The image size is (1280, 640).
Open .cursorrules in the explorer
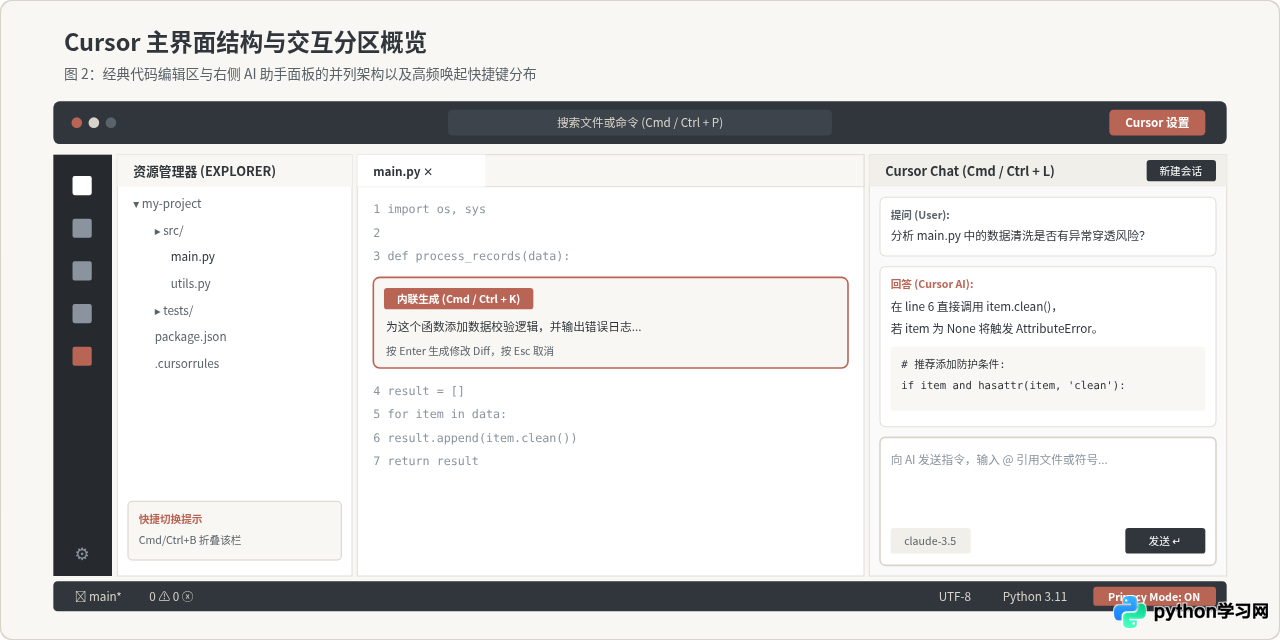pyautogui.click(x=187, y=364)
